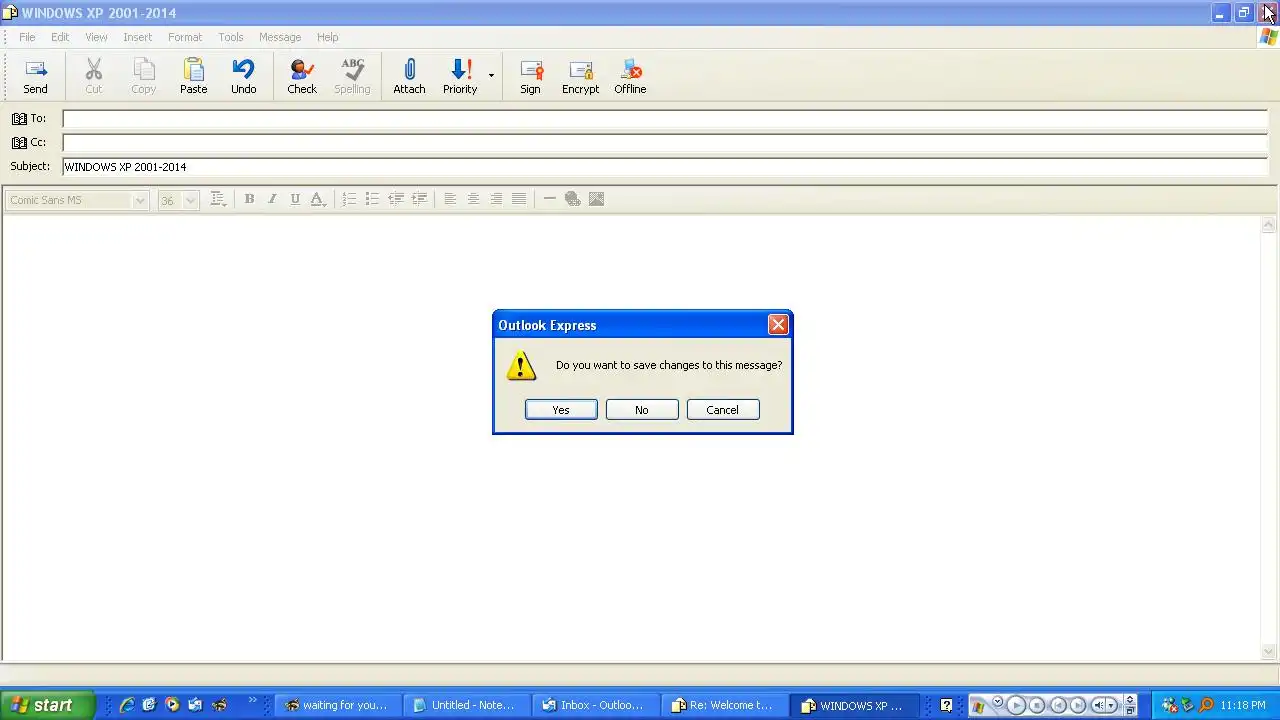Open the Priority dropdown arrow

point(491,76)
